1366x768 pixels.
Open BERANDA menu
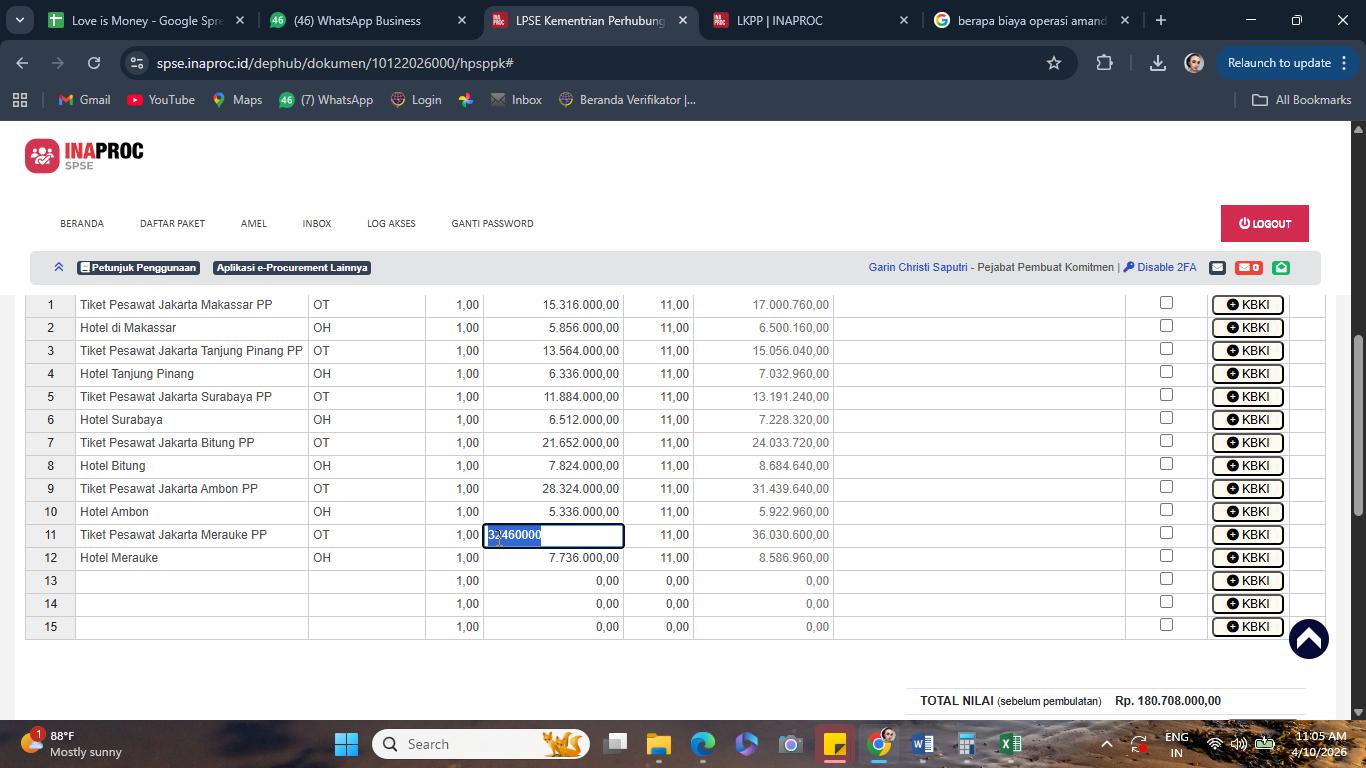82,223
